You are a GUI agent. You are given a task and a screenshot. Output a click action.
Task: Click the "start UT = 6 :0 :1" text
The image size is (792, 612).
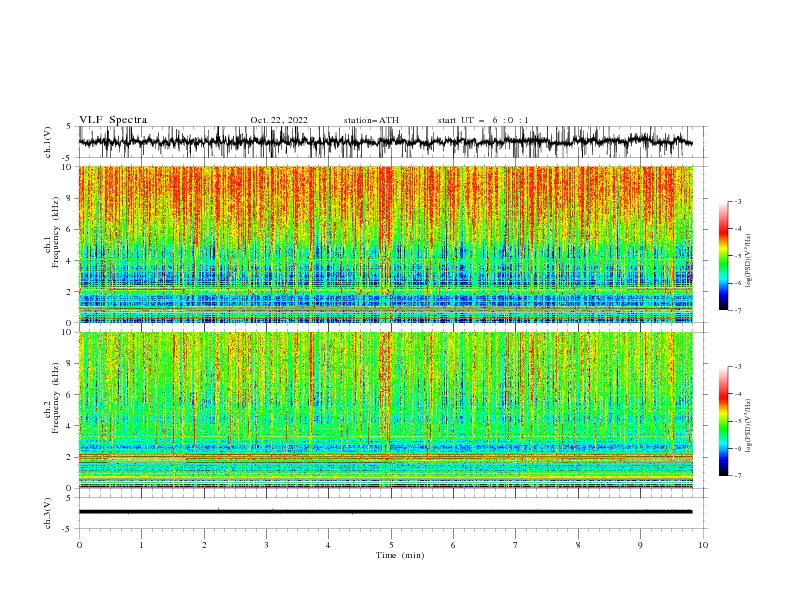(x=483, y=120)
